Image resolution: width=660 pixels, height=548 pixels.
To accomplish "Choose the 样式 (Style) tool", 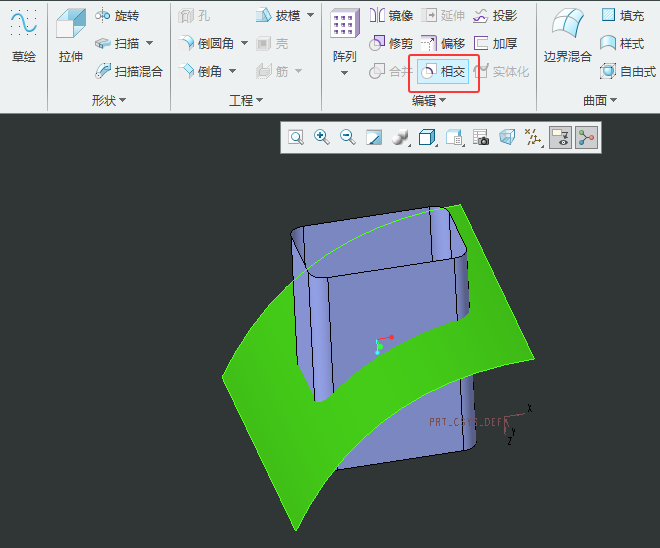I will coord(623,43).
